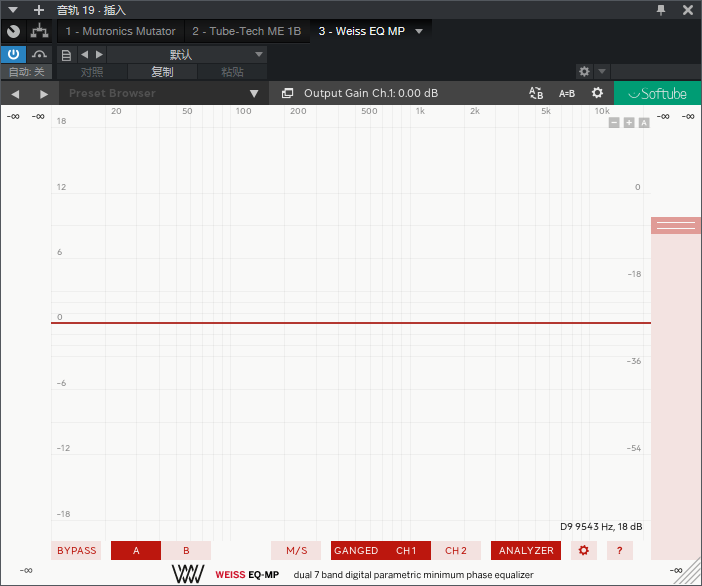Switch to Mutronics Mutator tab
Image resolution: width=702 pixels, height=586 pixels.
click(x=120, y=31)
